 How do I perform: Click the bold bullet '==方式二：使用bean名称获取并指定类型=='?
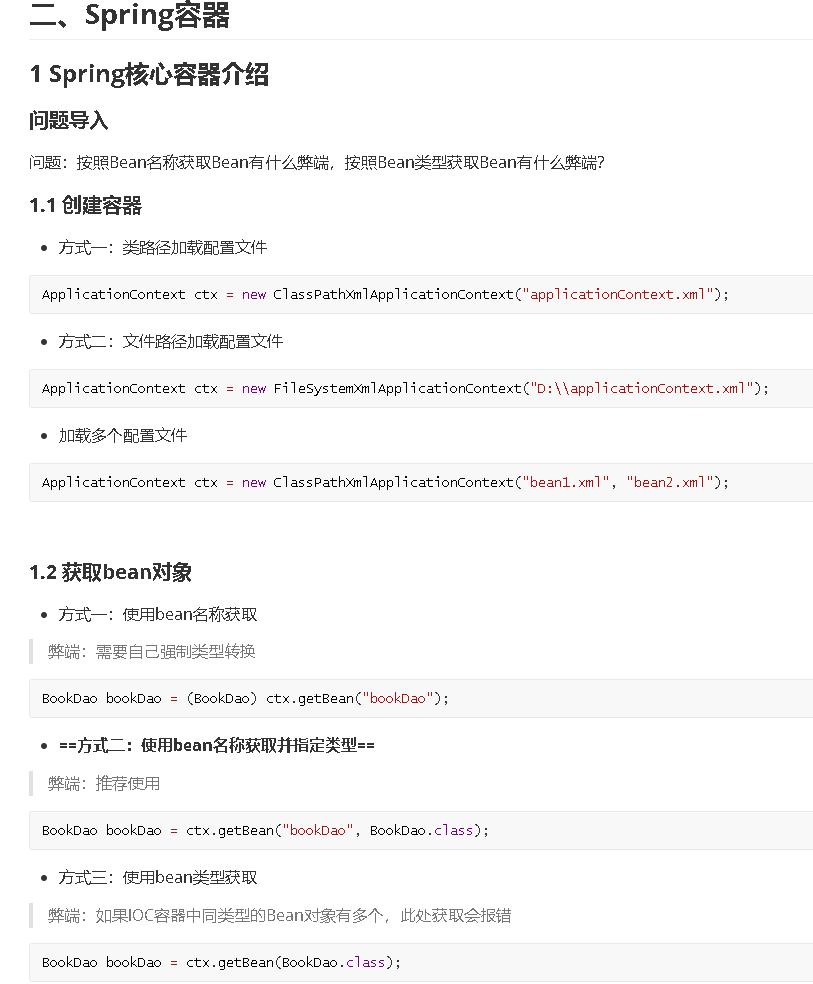point(216,746)
